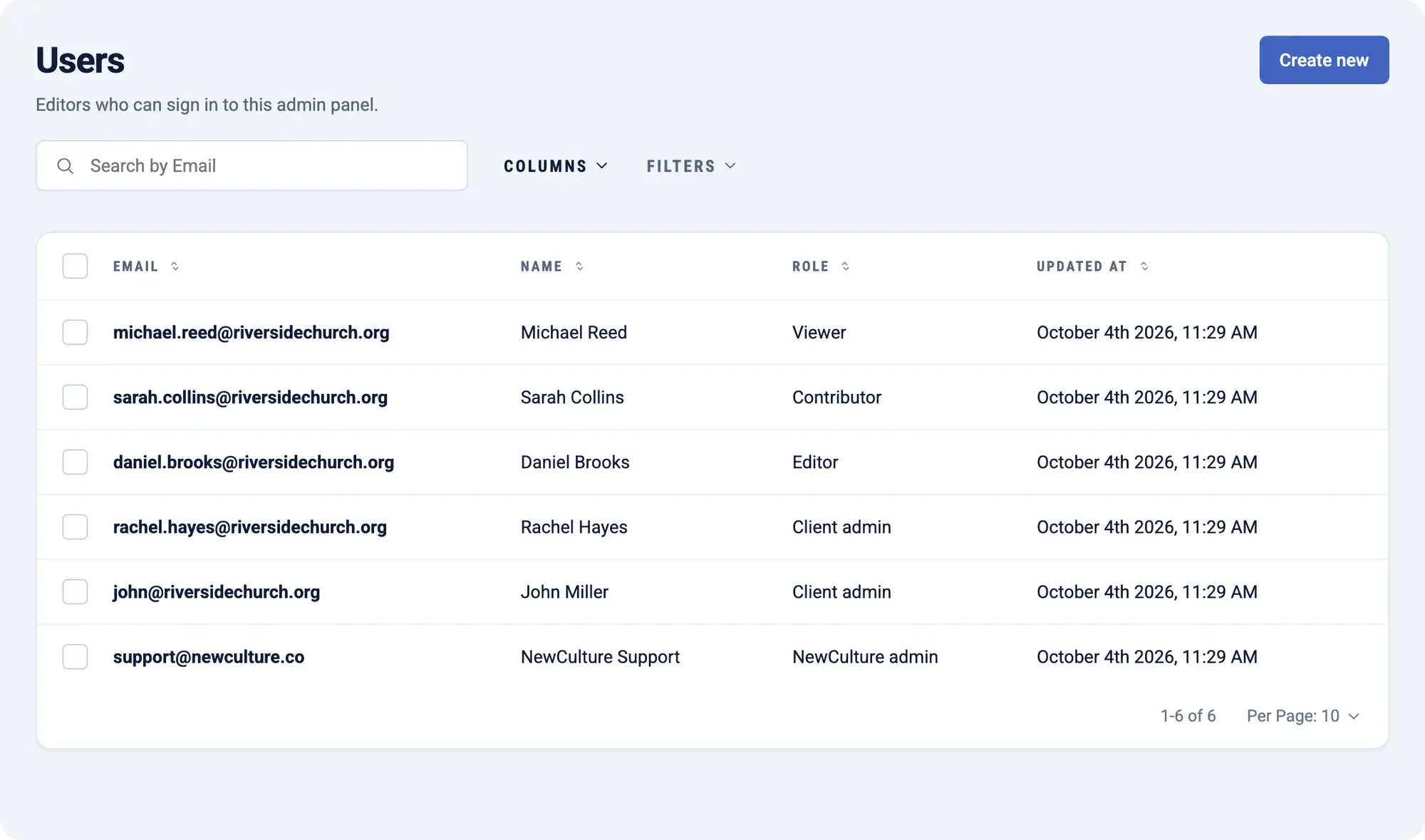Check the sarah.collins row checkbox
Viewport: 1425px width, 840px height.
click(75, 398)
